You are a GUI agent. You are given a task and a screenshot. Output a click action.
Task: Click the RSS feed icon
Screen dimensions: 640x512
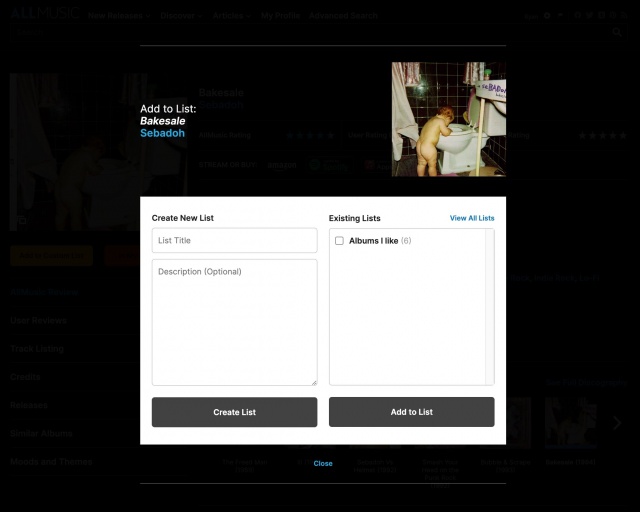tap(624, 16)
